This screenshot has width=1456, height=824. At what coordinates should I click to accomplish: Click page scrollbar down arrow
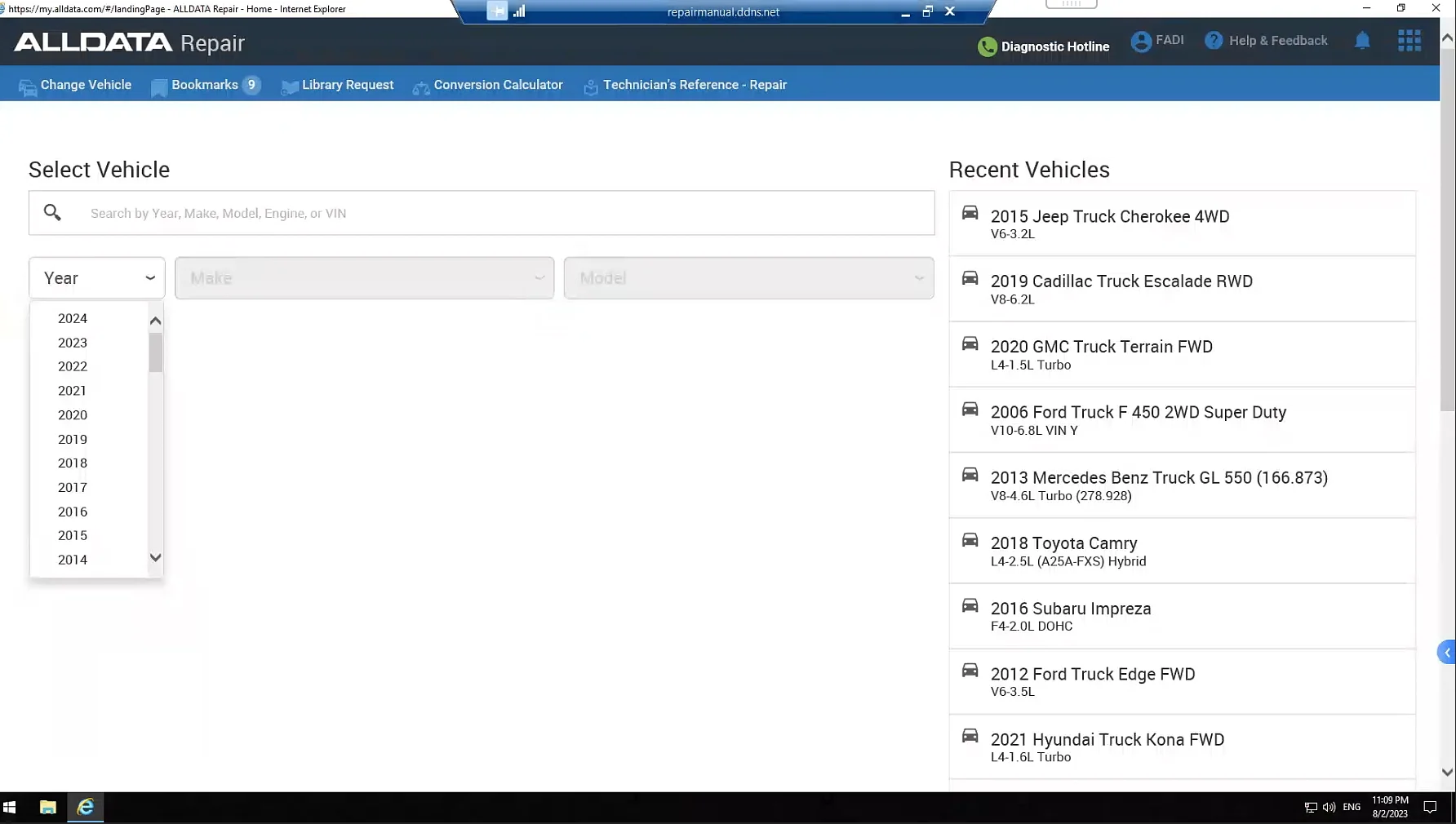click(x=1447, y=772)
